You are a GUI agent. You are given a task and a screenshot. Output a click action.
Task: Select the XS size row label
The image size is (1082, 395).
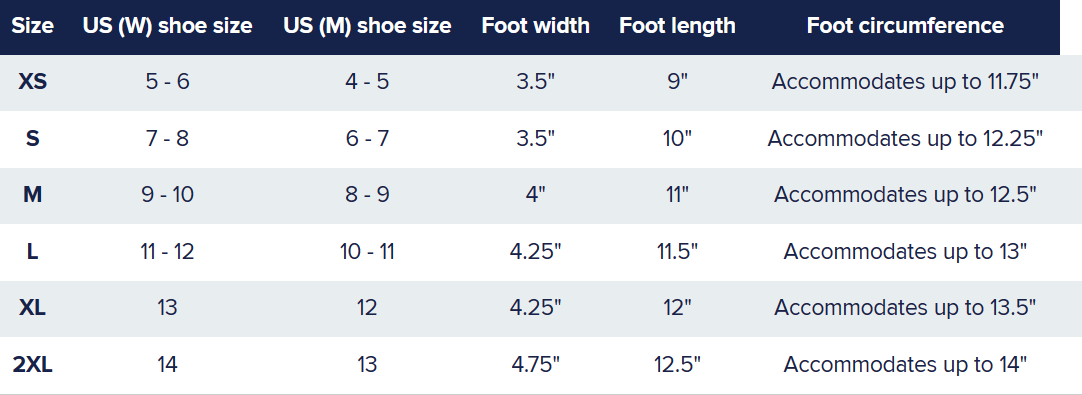tap(32, 81)
